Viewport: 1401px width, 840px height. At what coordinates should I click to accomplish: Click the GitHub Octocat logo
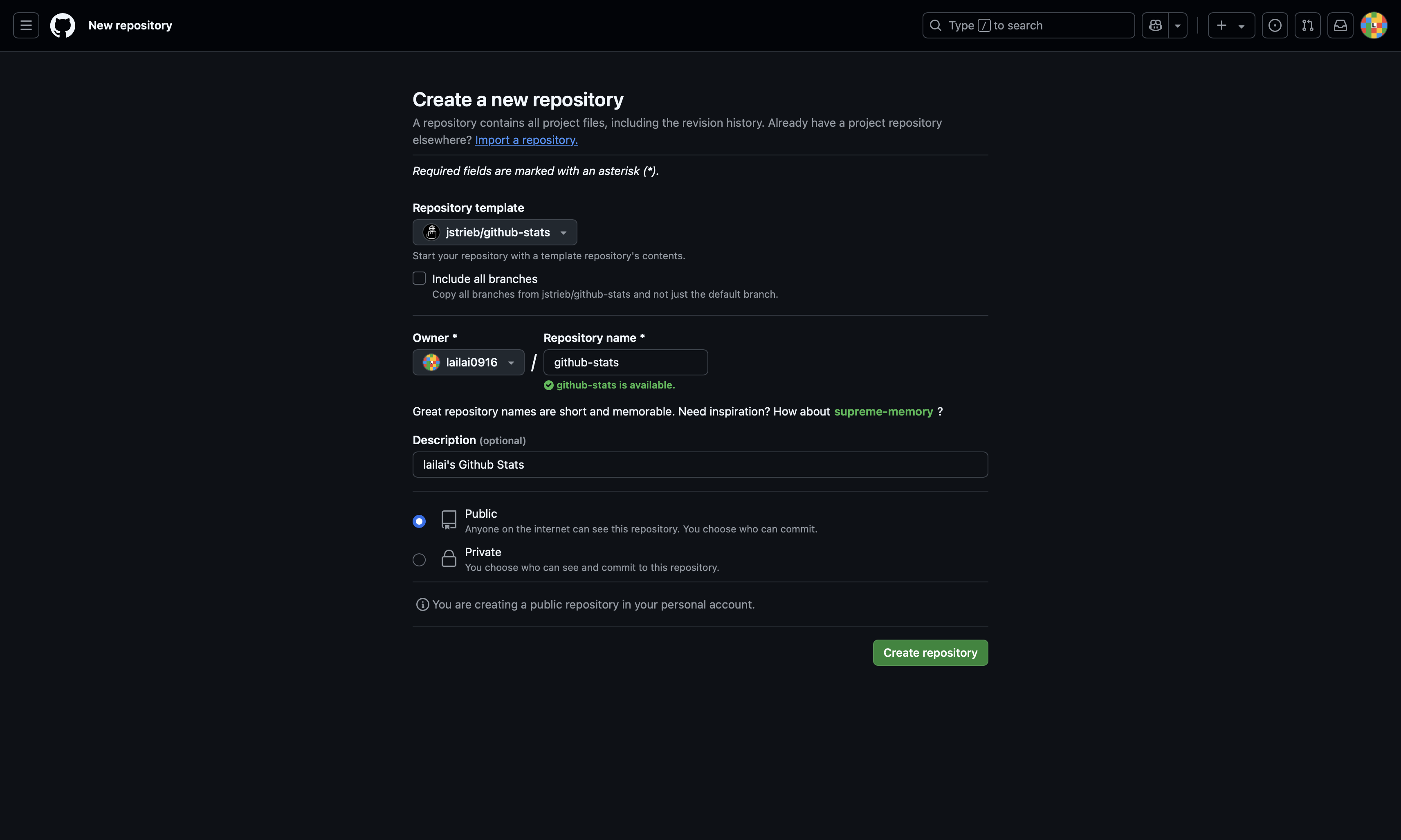(63, 25)
